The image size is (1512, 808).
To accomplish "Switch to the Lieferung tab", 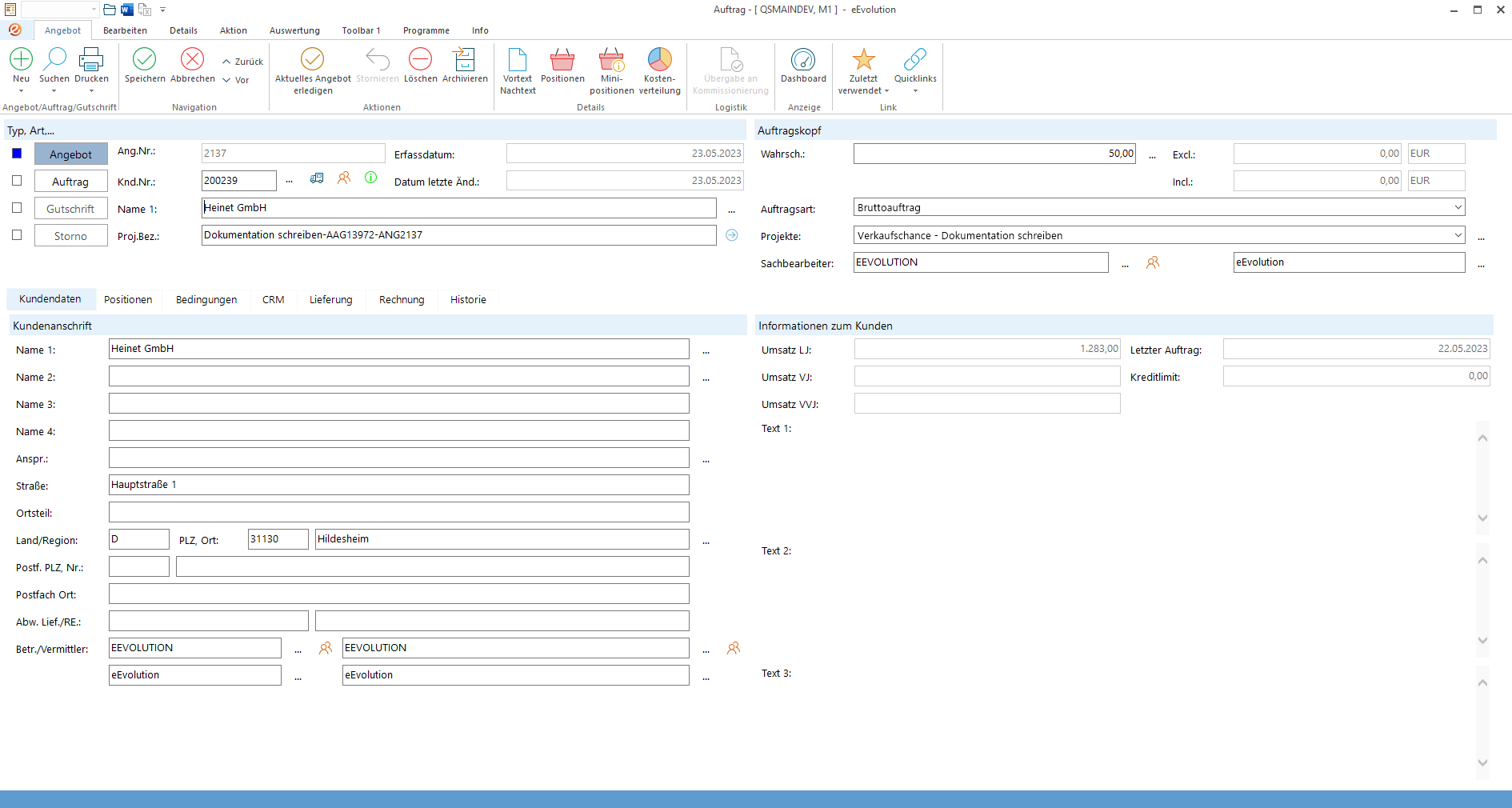I will 331,299.
